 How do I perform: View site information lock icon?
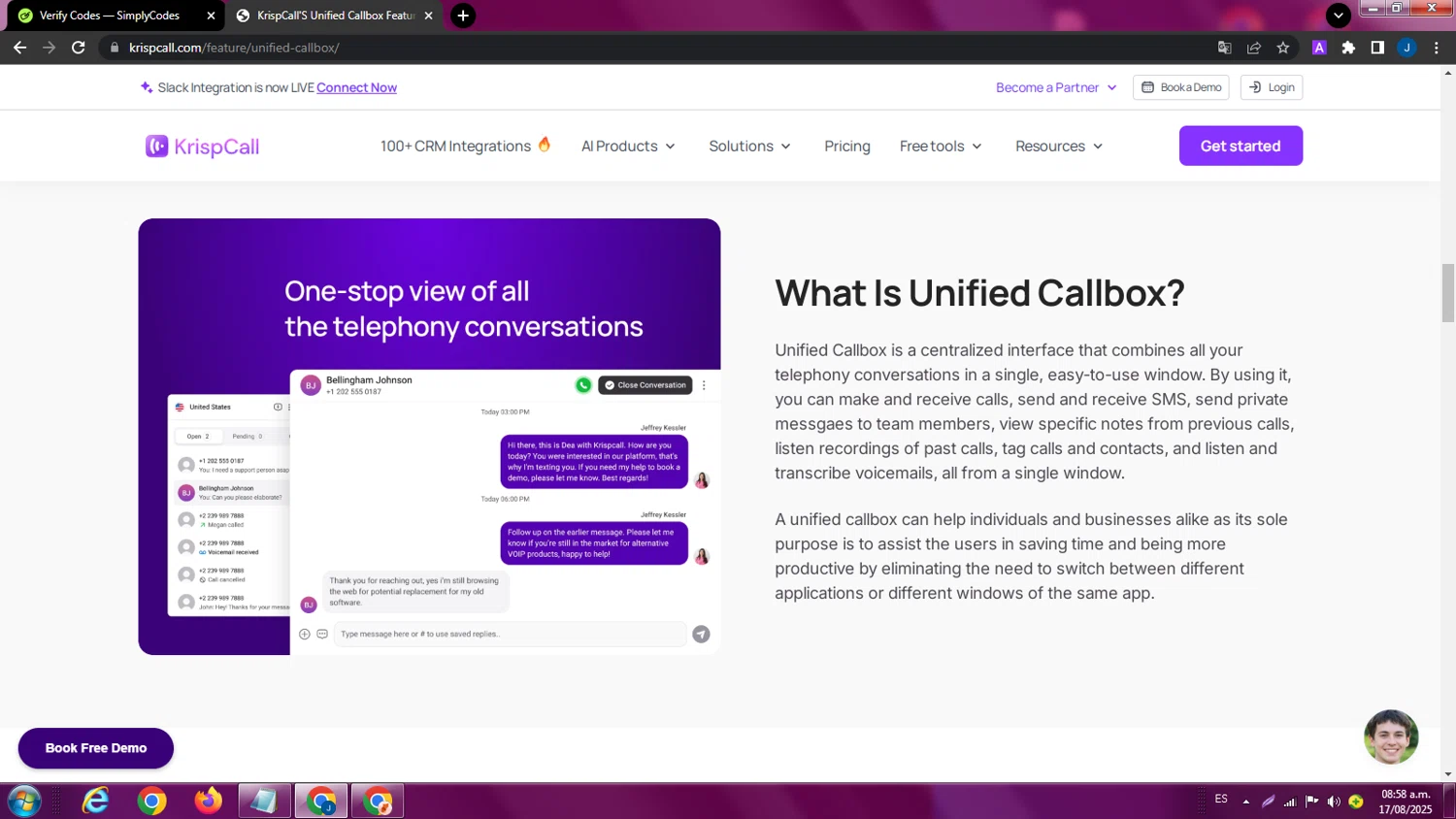click(115, 48)
